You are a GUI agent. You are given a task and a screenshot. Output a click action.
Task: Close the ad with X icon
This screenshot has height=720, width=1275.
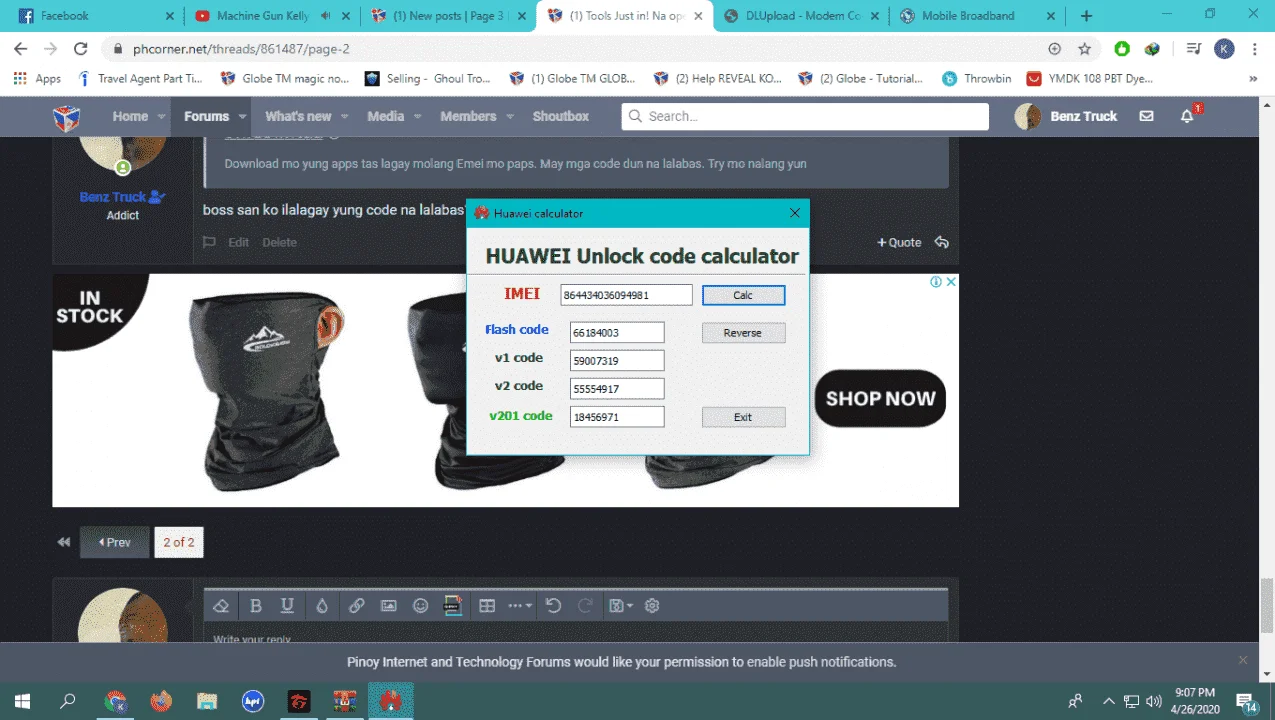tap(952, 282)
